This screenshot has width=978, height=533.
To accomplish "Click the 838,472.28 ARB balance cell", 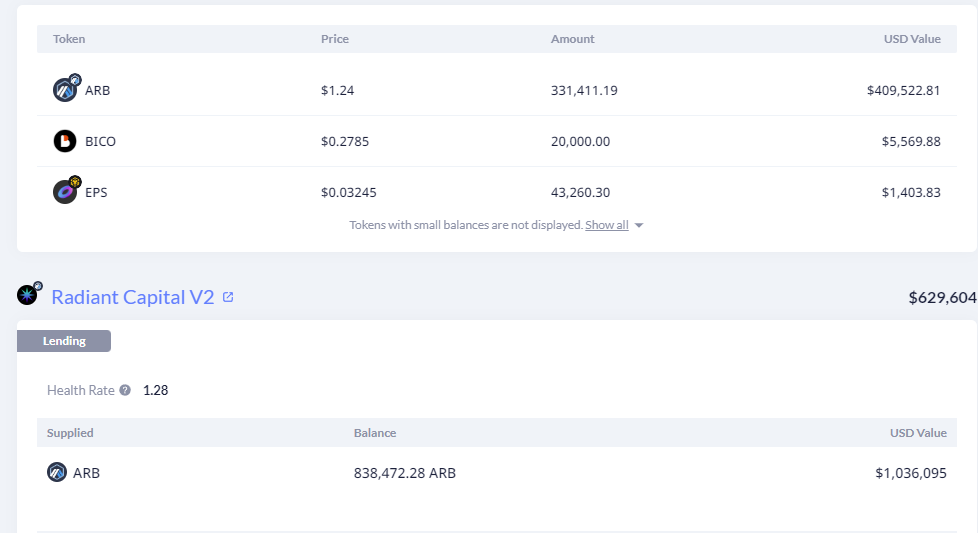I will point(405,473).
